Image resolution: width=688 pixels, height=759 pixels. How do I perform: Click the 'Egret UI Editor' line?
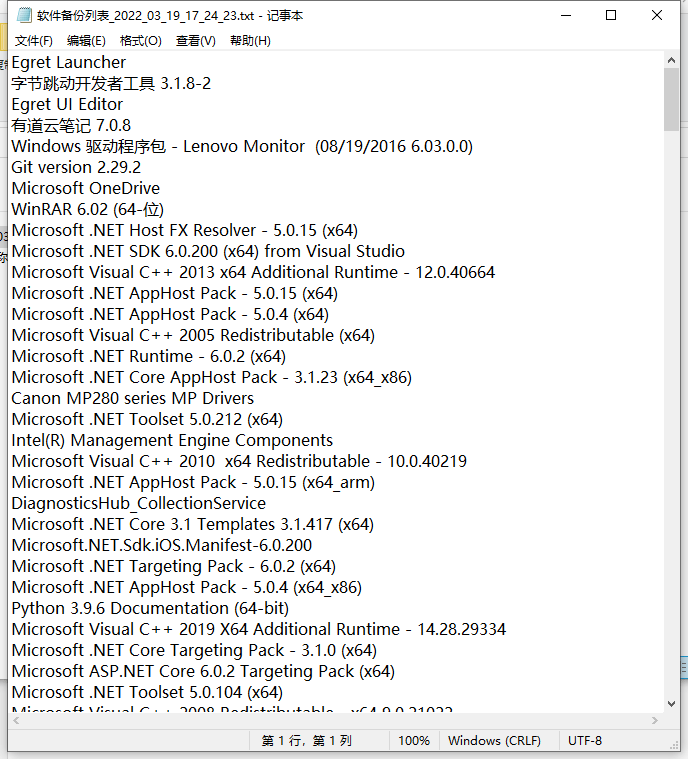pos(67,105)
